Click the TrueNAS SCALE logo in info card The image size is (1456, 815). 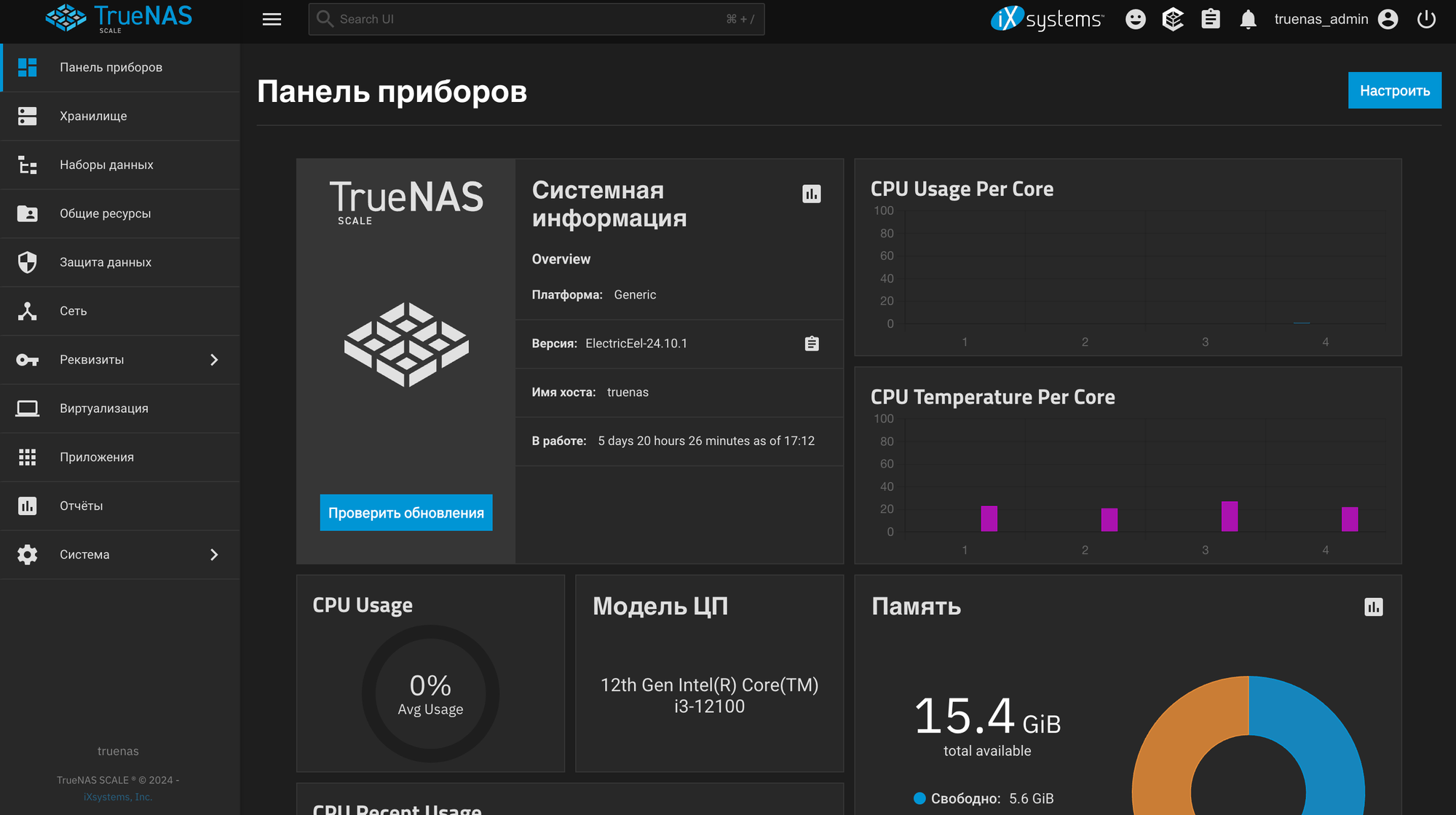(x=406, y=203)
